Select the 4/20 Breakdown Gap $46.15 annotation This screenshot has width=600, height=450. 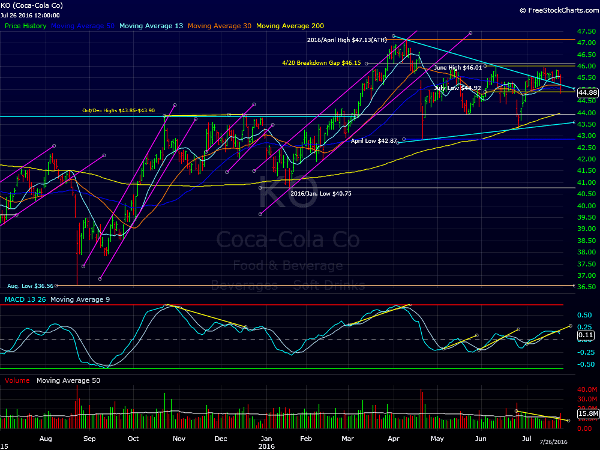[321, 63]
